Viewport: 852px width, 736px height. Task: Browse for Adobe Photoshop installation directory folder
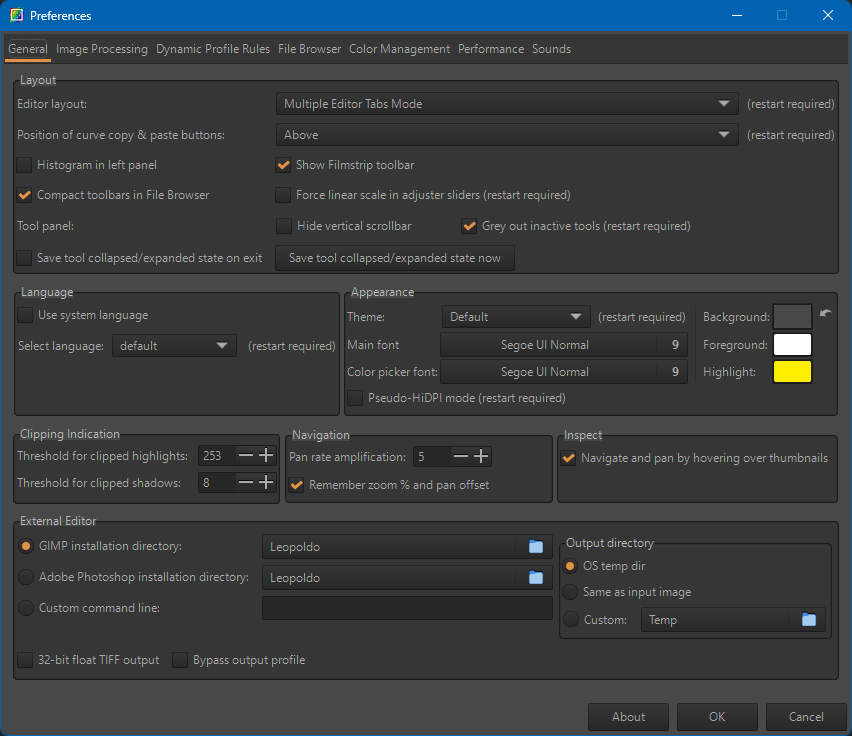(x=536, y=578)
